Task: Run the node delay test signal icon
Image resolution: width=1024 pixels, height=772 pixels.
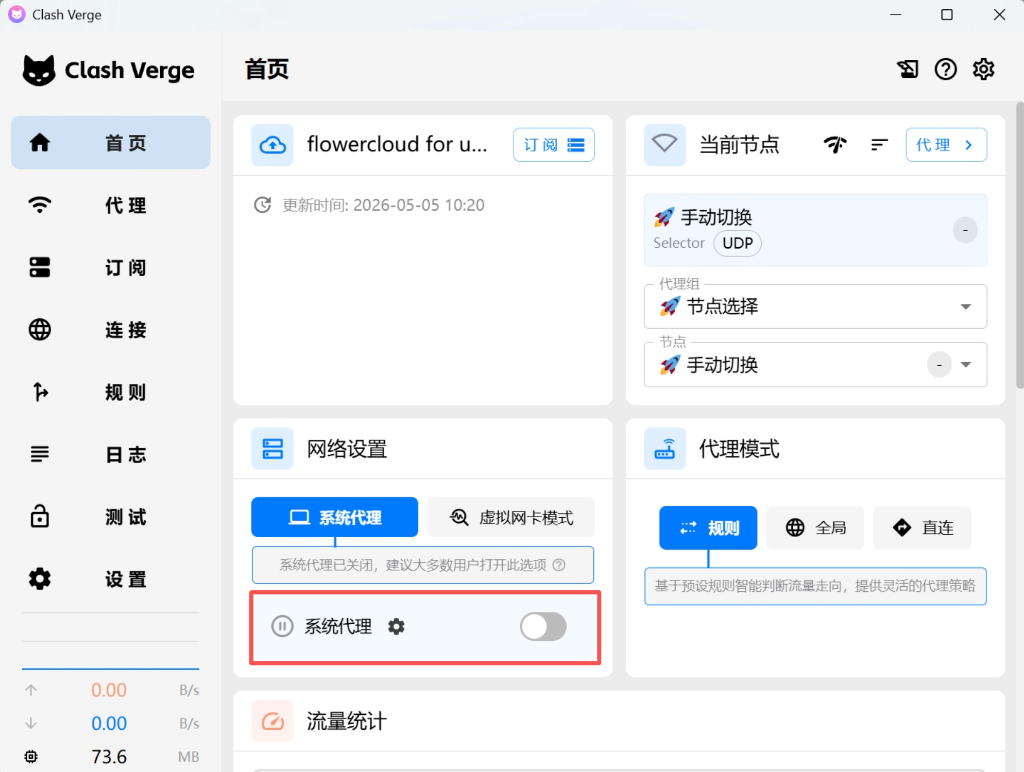Action: 835,144
